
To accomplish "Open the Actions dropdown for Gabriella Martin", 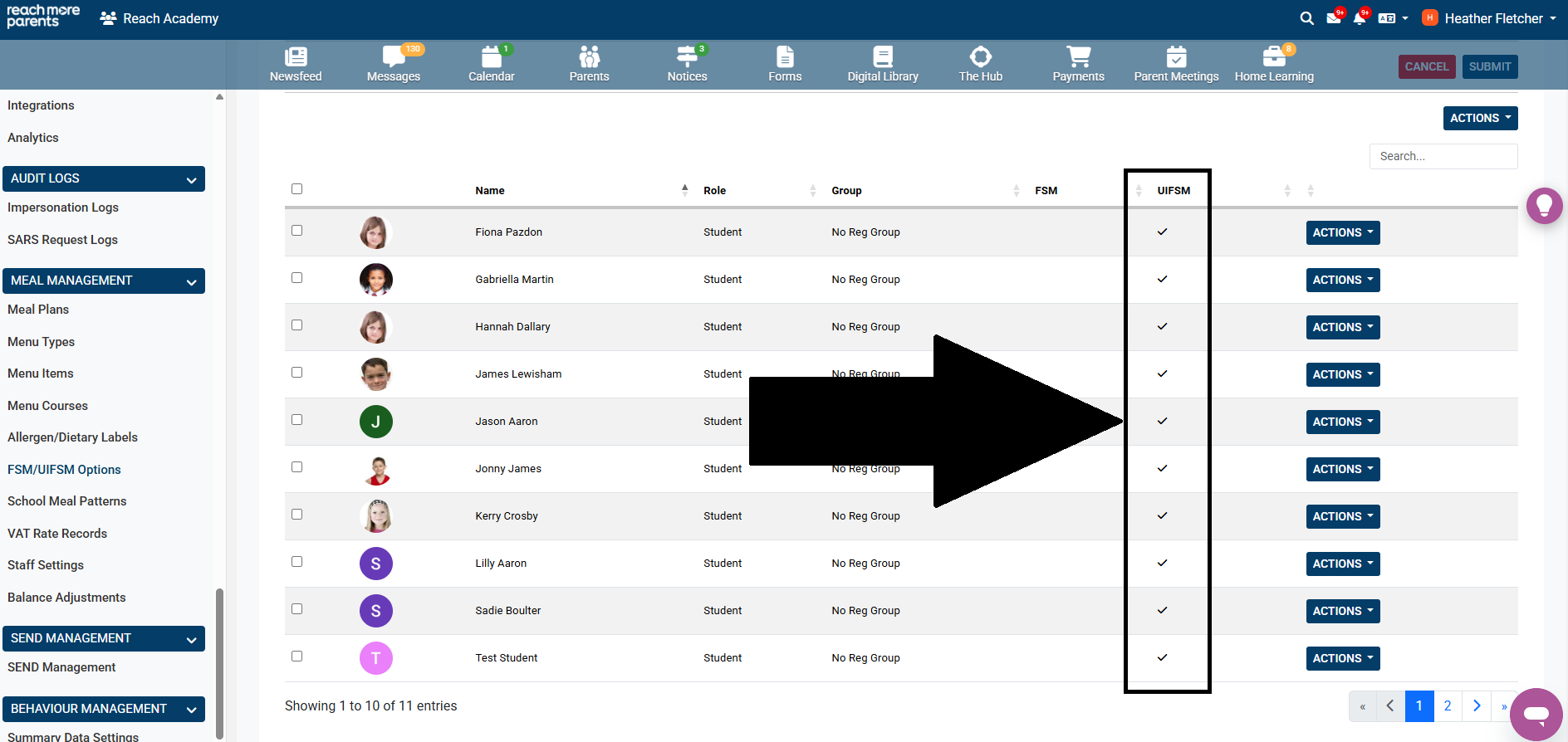I will tap(1342, 280).
